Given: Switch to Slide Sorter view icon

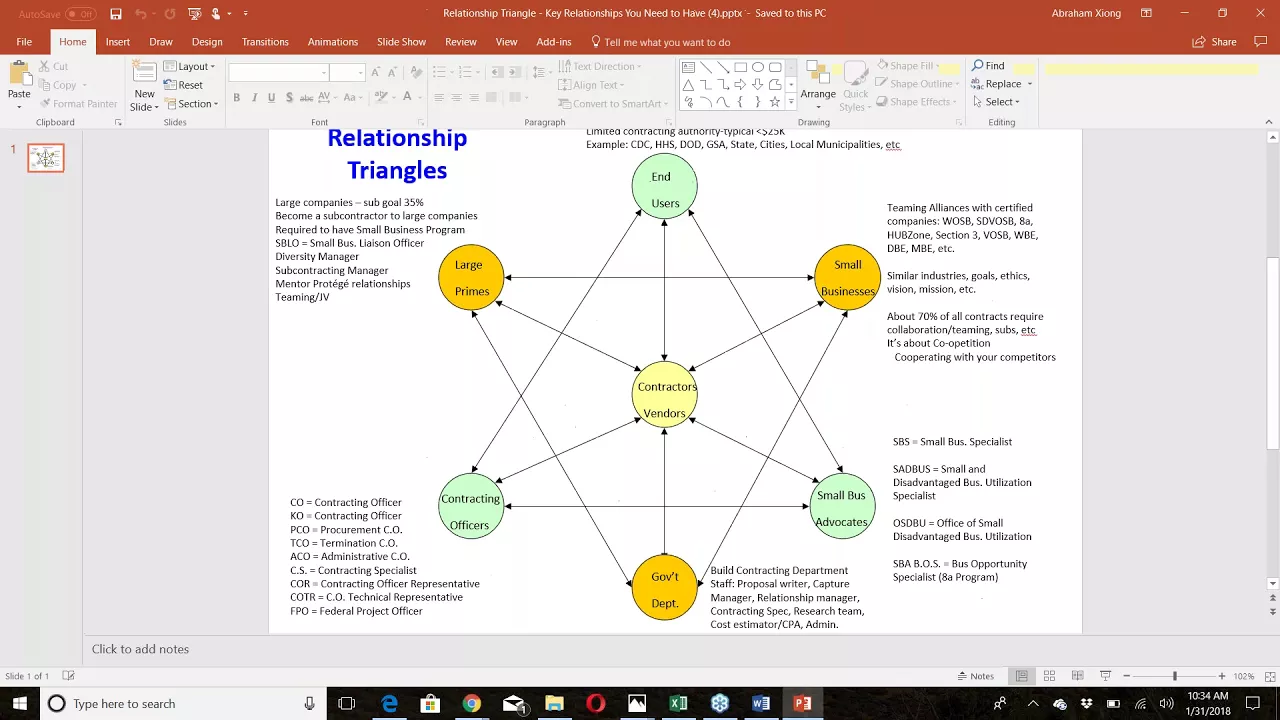Looking at the screenshot, I should (x=1050, y=676).
